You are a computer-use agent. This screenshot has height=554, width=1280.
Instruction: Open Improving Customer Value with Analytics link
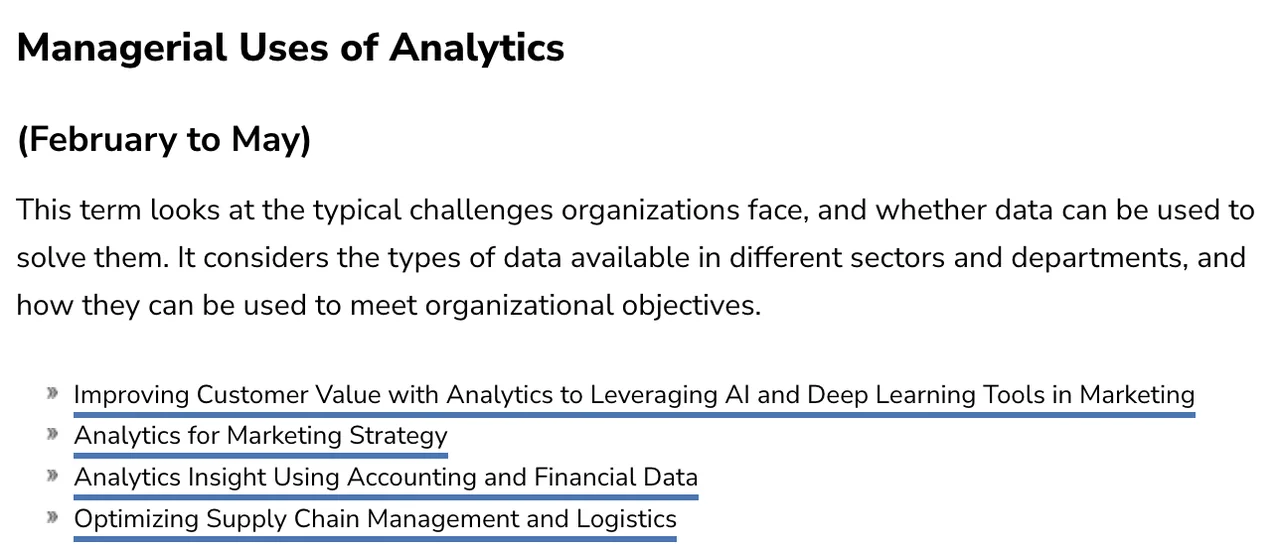tap(634, 395)
